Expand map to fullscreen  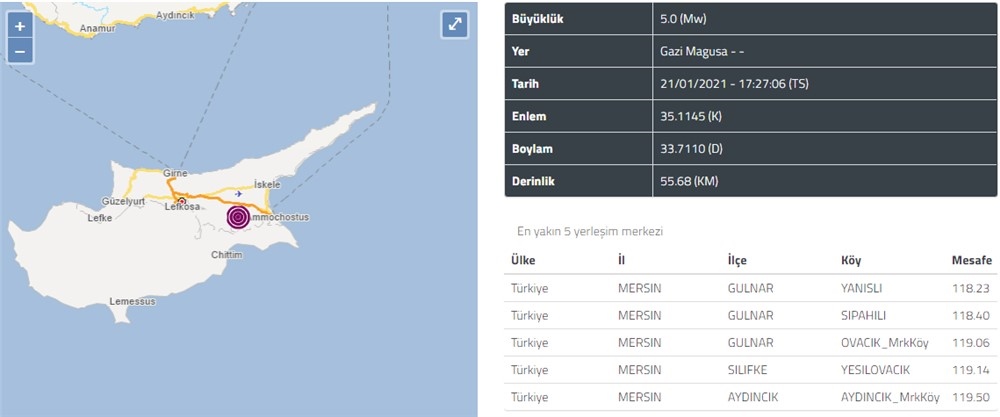pos(455,25)
